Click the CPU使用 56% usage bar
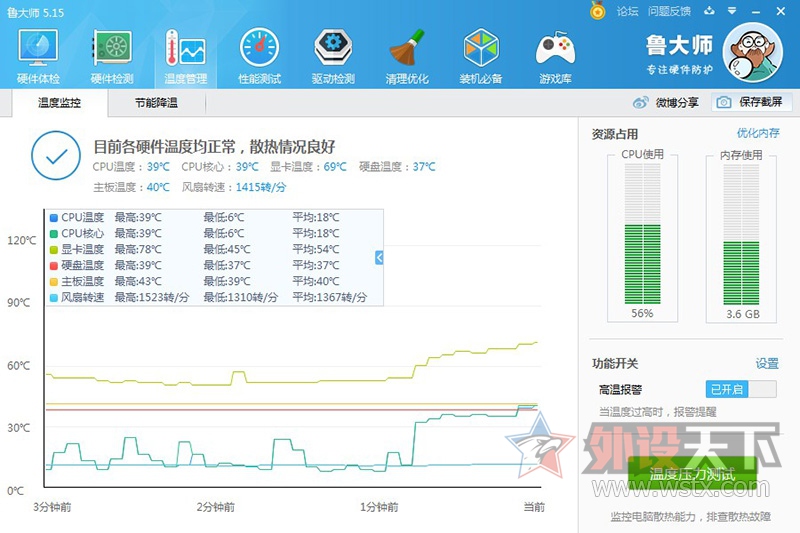The image size is (800, 533). click(642, 235)
